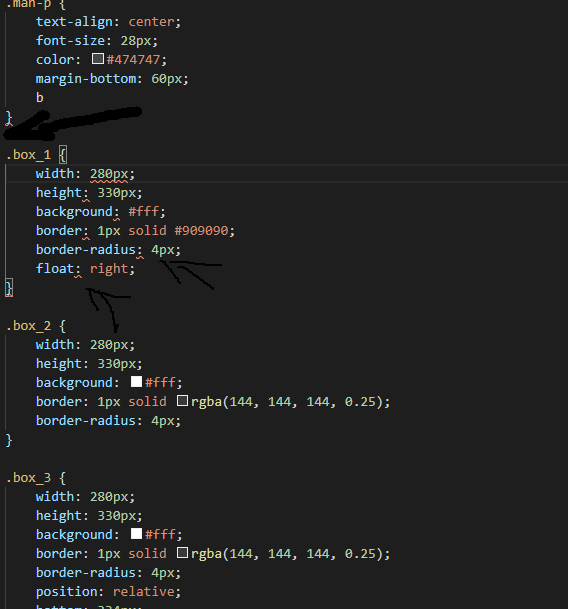The width and height of the screenshot is (568, 609).
Task: Click the .box_2 selector name
Action: [29, 325]
